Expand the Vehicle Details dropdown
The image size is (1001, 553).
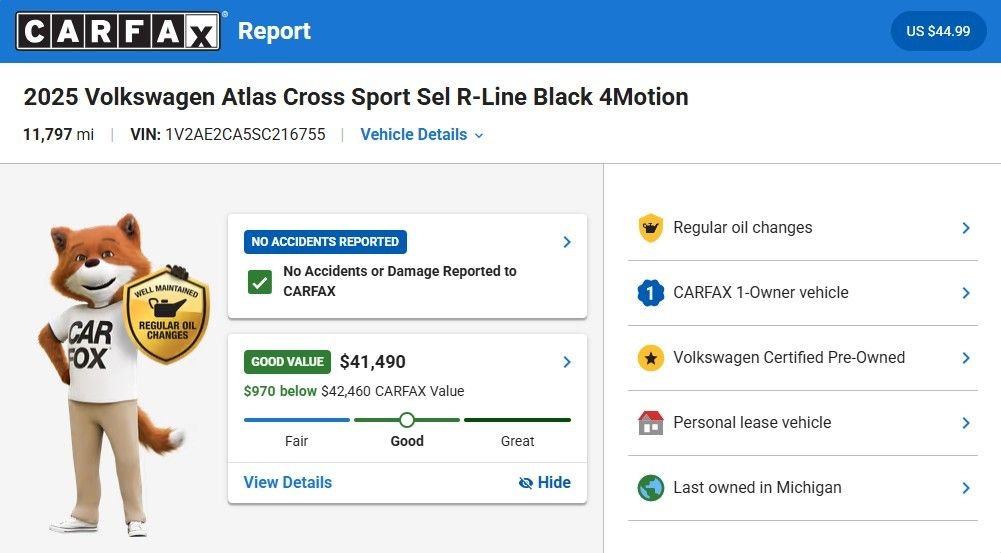(422, 134)
